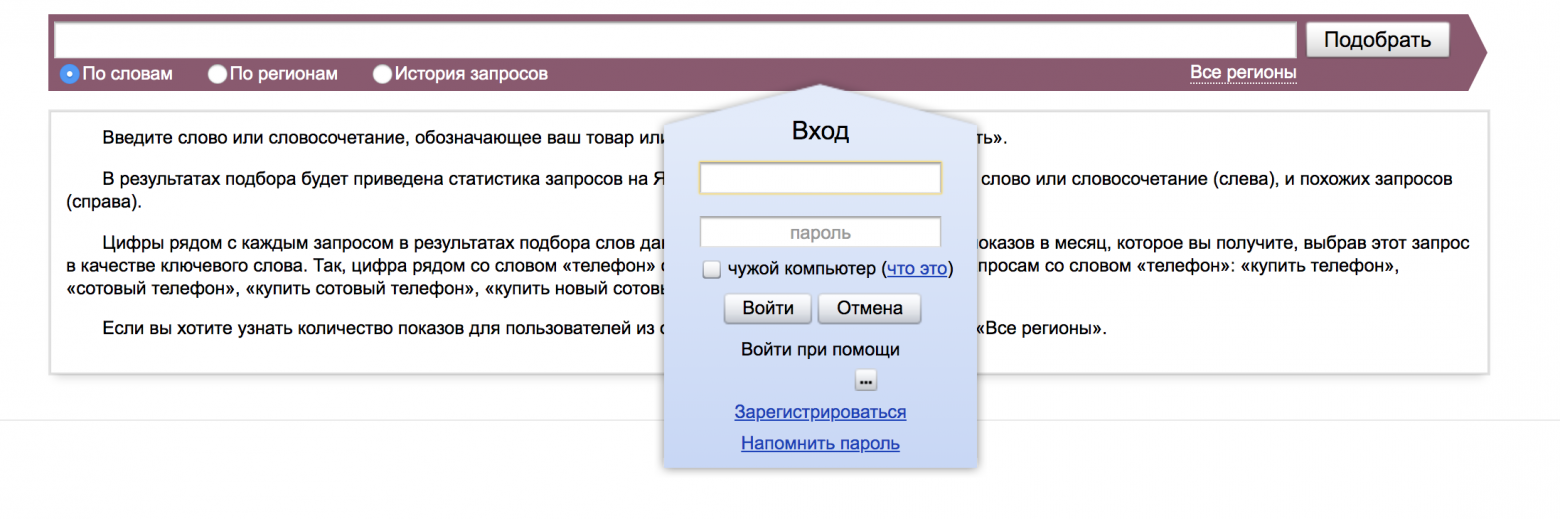Open the Напомнить пароль link
The image size is (1560, 519).
tap(820, 443)
